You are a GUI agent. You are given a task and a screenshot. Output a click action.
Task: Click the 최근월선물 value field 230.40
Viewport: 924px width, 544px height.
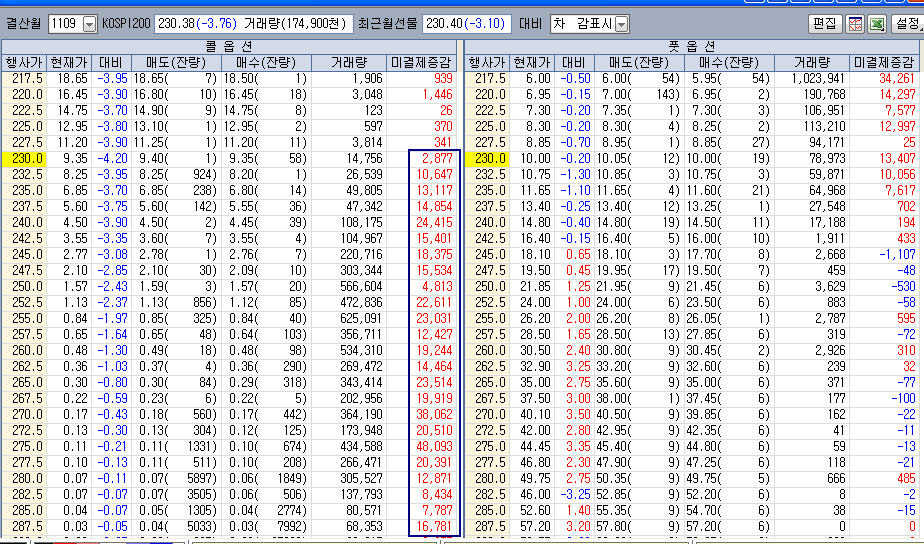(466, 24)
